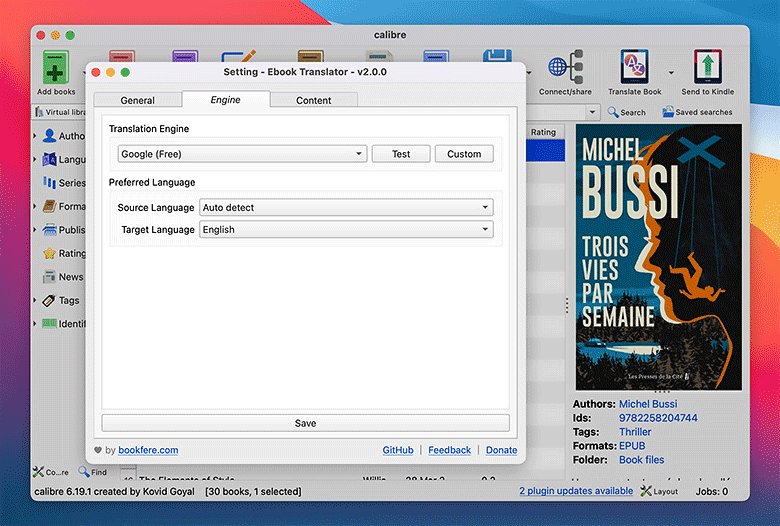Click the Custom engine button
Image resolution: width=780 pixels, height=526 pixels.
pos(464,154)
